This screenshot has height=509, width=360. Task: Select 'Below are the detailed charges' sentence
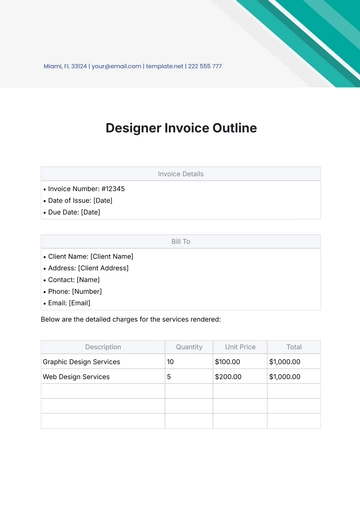(131, 319)
